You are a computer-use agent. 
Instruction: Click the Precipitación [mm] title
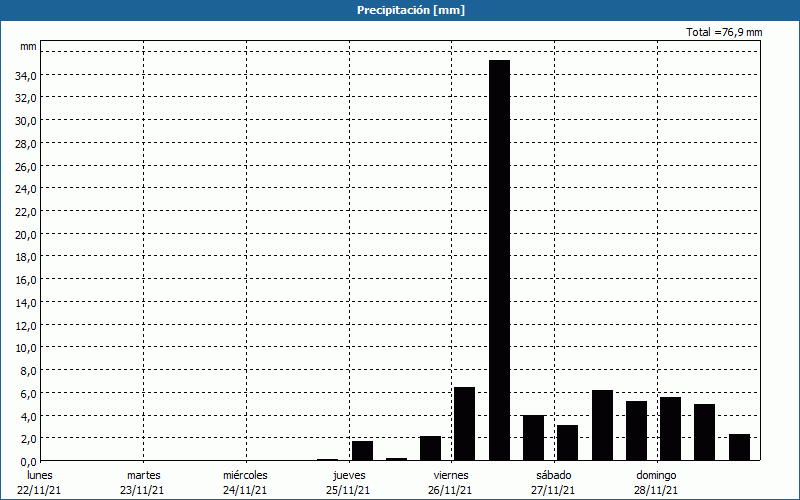pyautogui.click(x=411, y=10)
